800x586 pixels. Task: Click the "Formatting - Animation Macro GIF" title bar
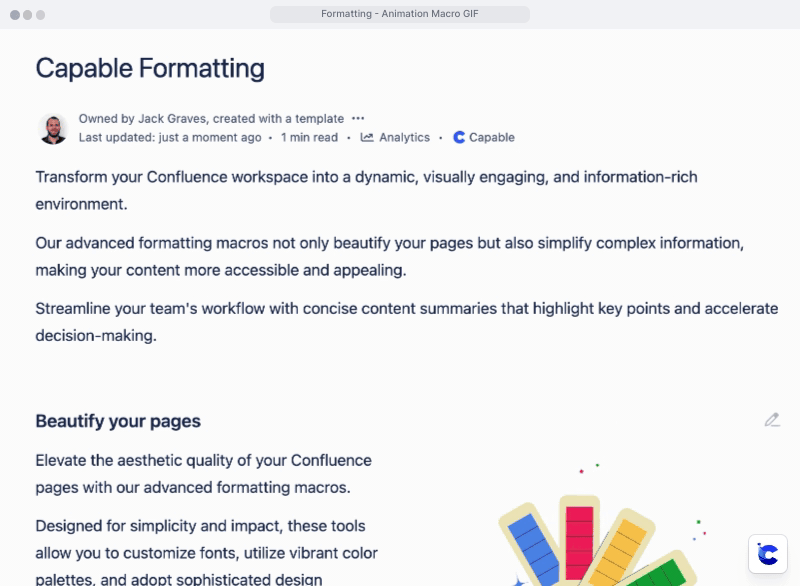pos(400,14)
